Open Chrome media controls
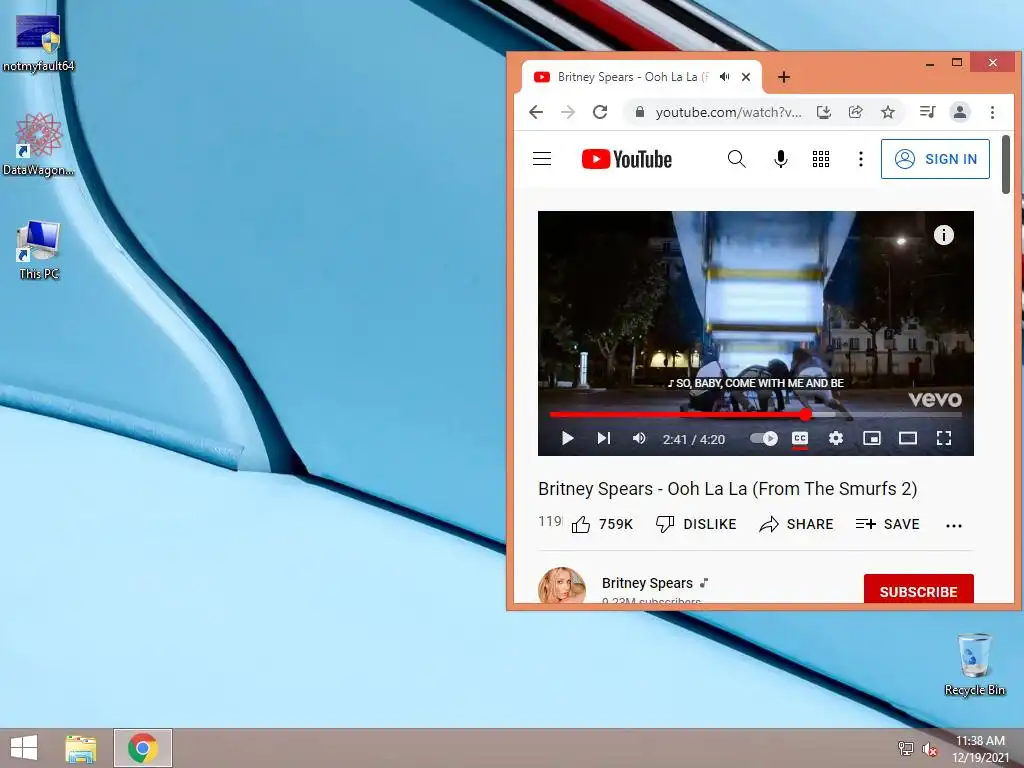The width and height of the screenshot is (1024, 768). pyautogui.click(x=927, y=112)
